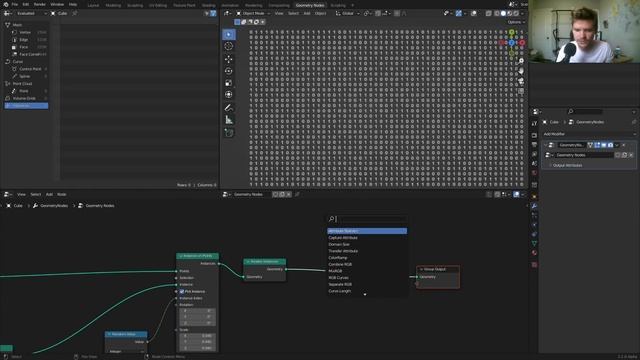Toggle Pick Instance checkbox on node
Image resolution: width=640 pixels, height=360 pixels.
[x=182, y=291]
